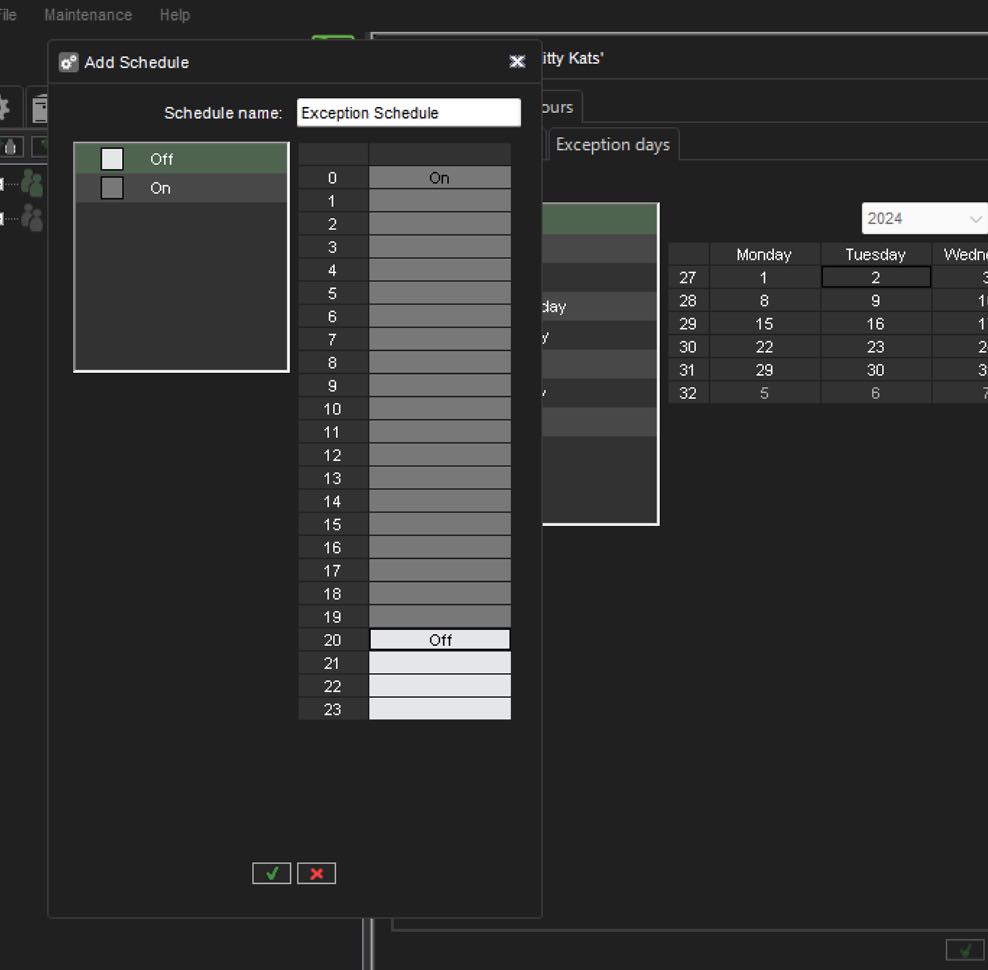988x970 pixels.
Task: Click the door icon in left toolbar
Action: pos(39,108)
